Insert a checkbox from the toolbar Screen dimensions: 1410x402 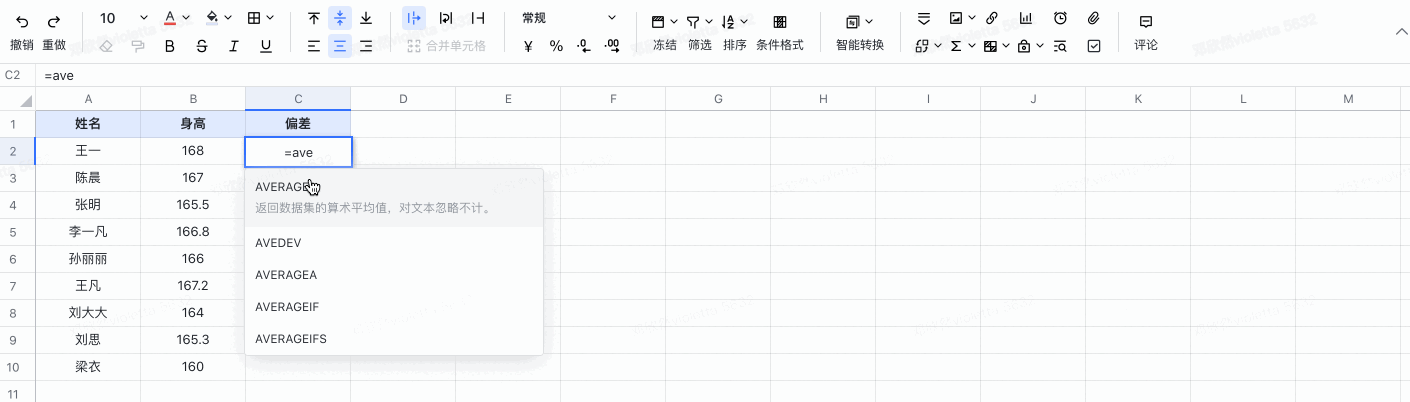pyautogui.click(x=1094, y=46)
